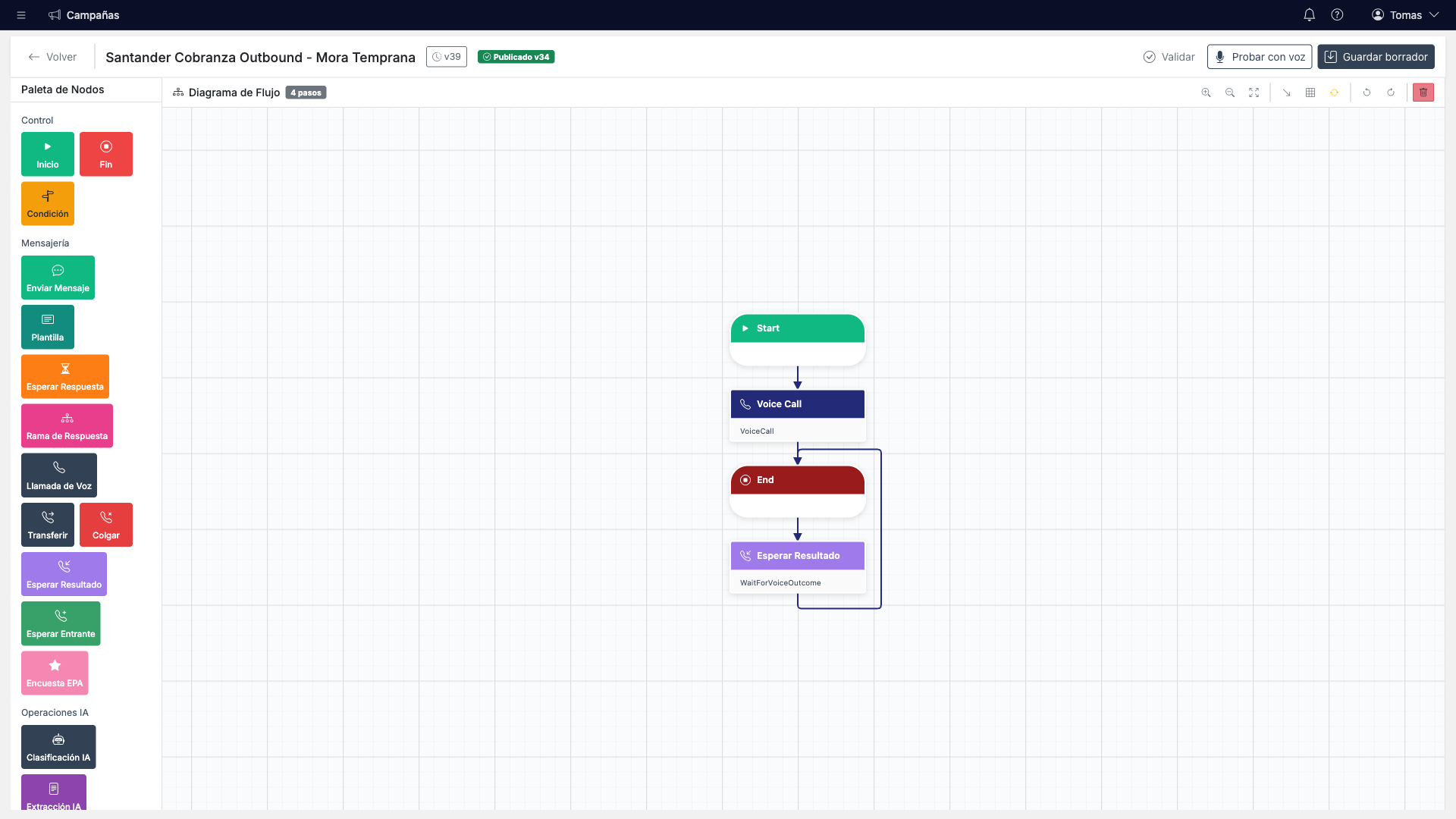Choose the Llamada de Voz palette node
Screen dimensions: 1456x819
tap(59, 475)
